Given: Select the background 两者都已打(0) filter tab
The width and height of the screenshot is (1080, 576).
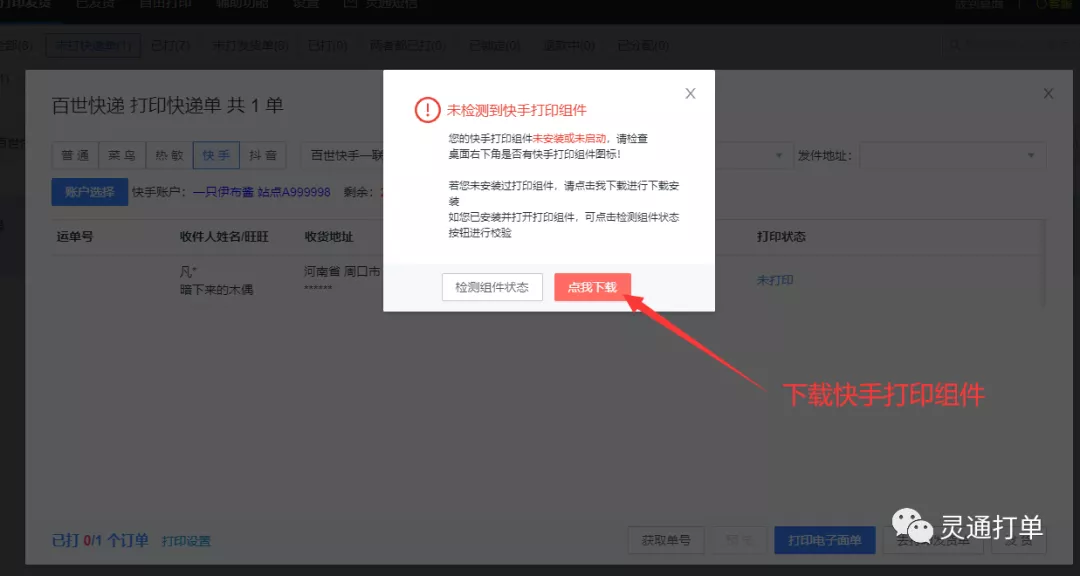Looking at the screenshot, I should (407, 45).
